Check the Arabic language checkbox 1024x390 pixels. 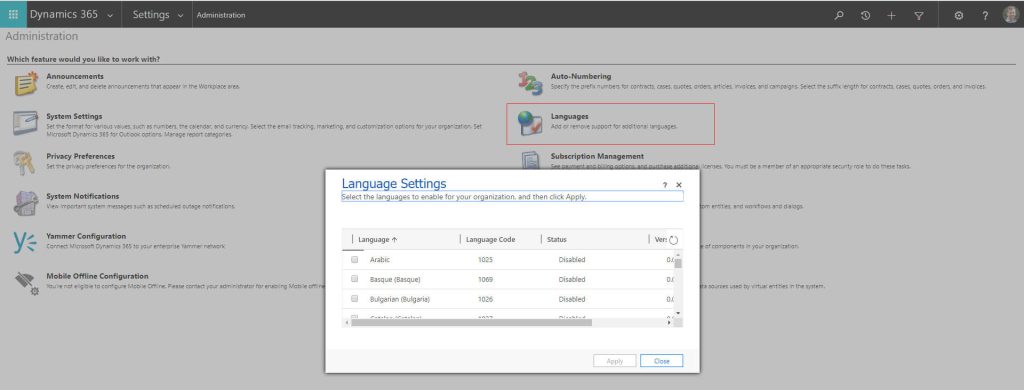[355, 259]
